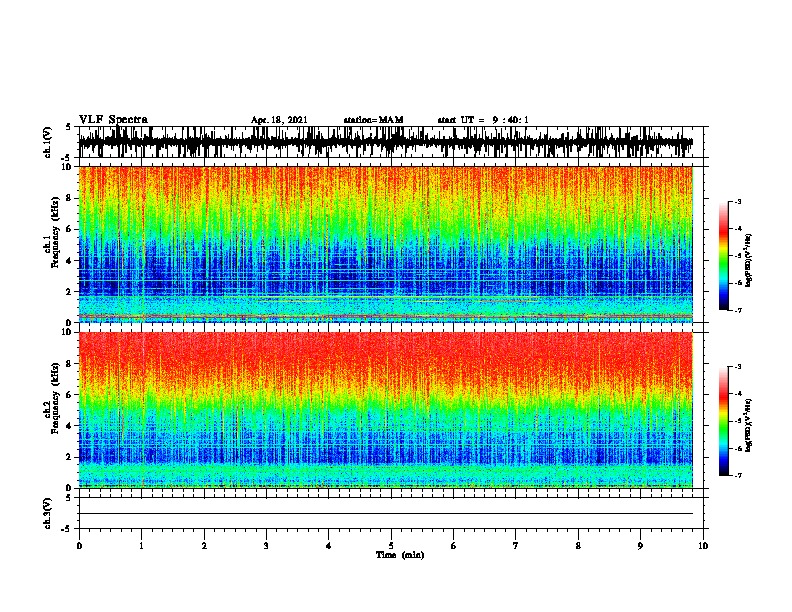Image resolution: width=792 pixels, height=612 pixels.
Task: Select the "start UT = 9 : 40: 1" text
Action: (483, 120)
